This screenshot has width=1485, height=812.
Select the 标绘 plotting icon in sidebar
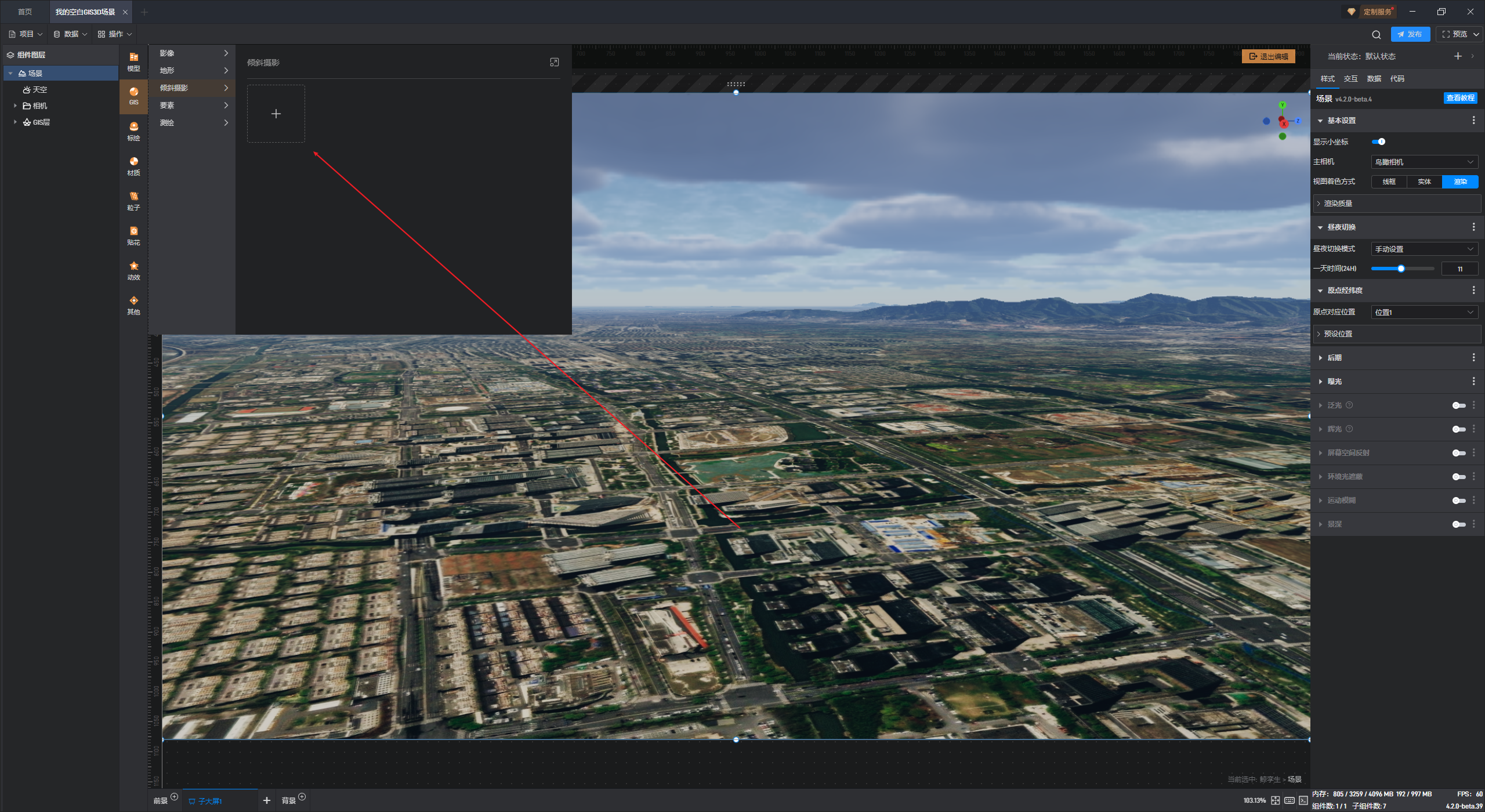133,131
